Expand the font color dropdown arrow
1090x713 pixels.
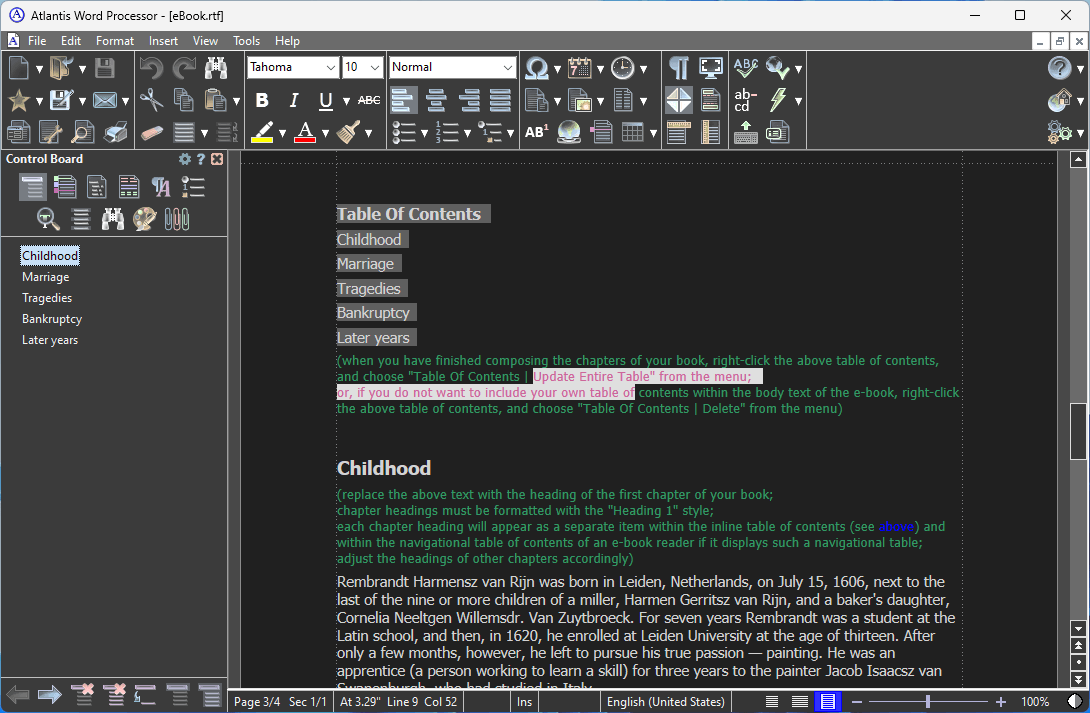point(325,133)
